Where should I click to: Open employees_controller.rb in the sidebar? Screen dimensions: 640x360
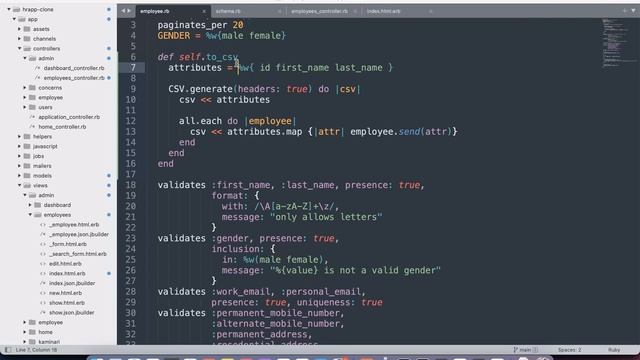(x=74, y=78)
